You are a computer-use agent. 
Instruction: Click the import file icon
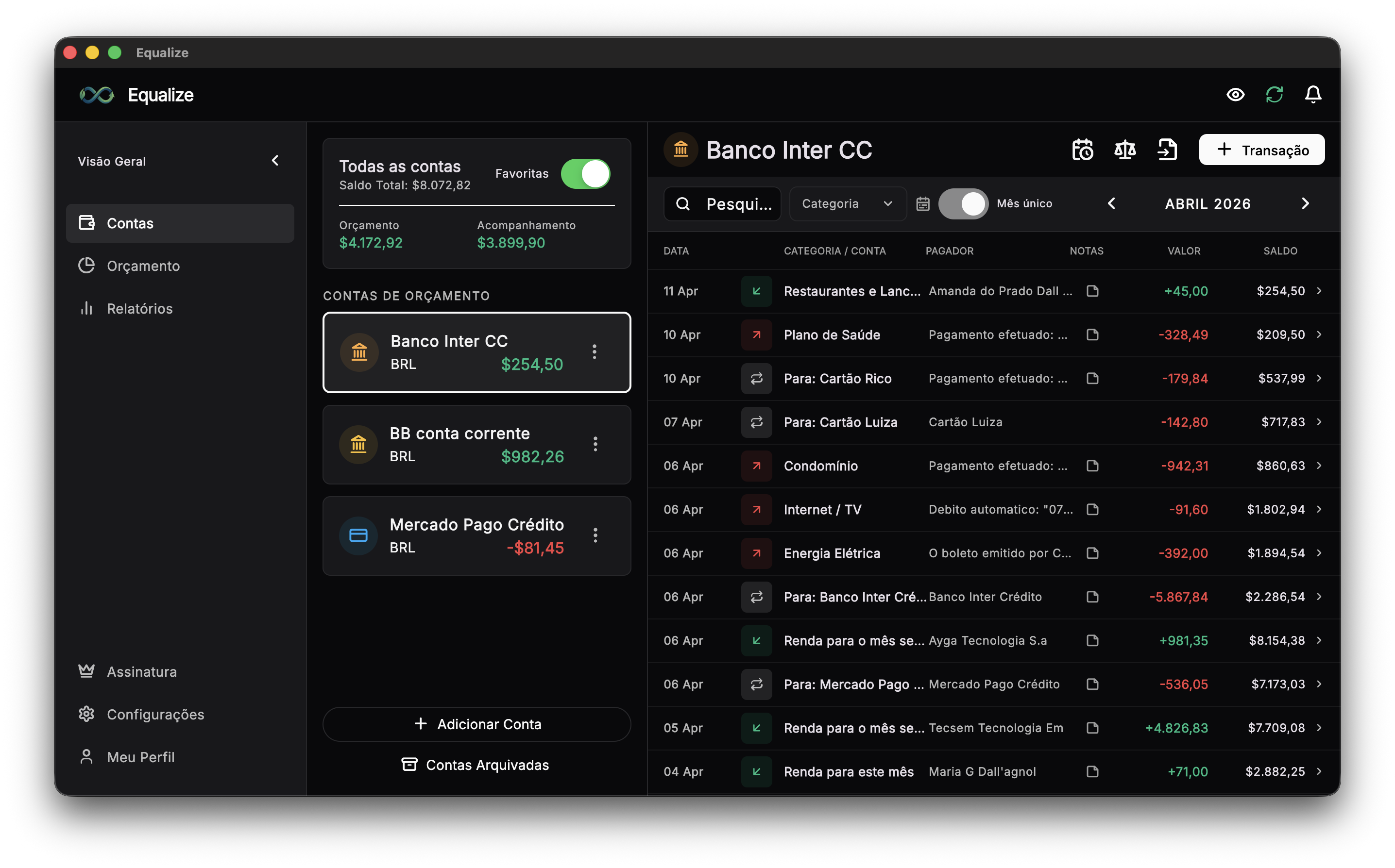1166,150
